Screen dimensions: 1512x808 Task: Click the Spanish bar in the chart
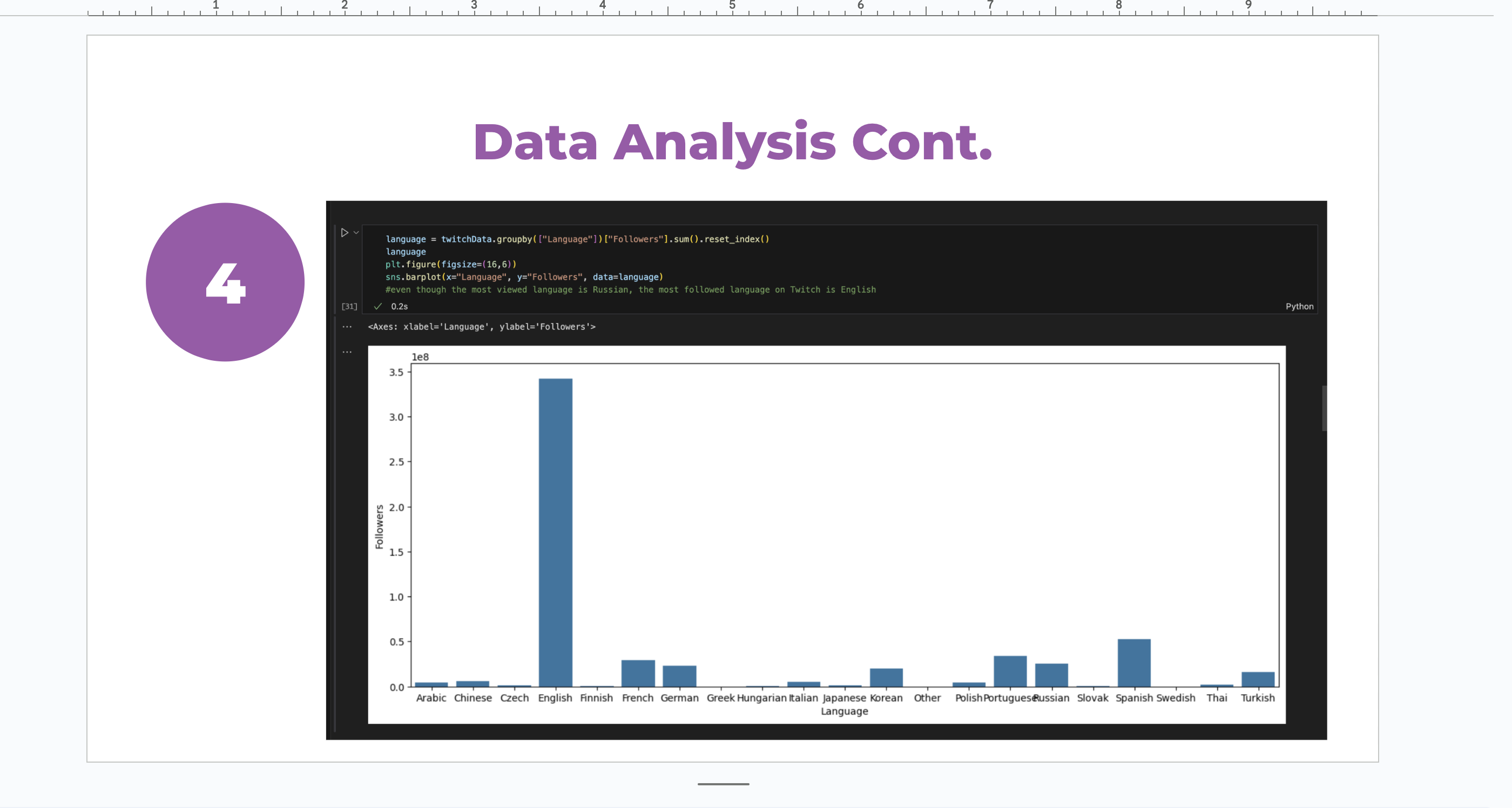(x=1133, y=663)
